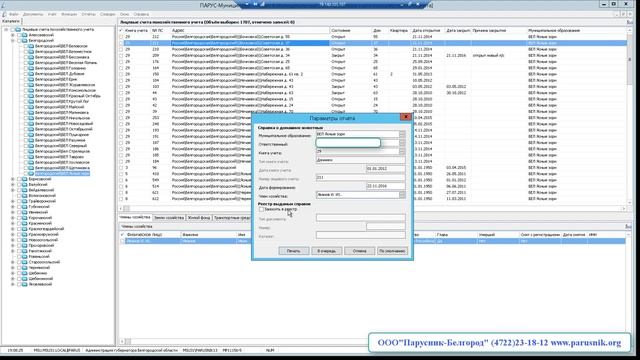Click the root folder icon of Лицевые счета
Image resolution: width=640 pixels, height=360 pixels.
(18, 29)
